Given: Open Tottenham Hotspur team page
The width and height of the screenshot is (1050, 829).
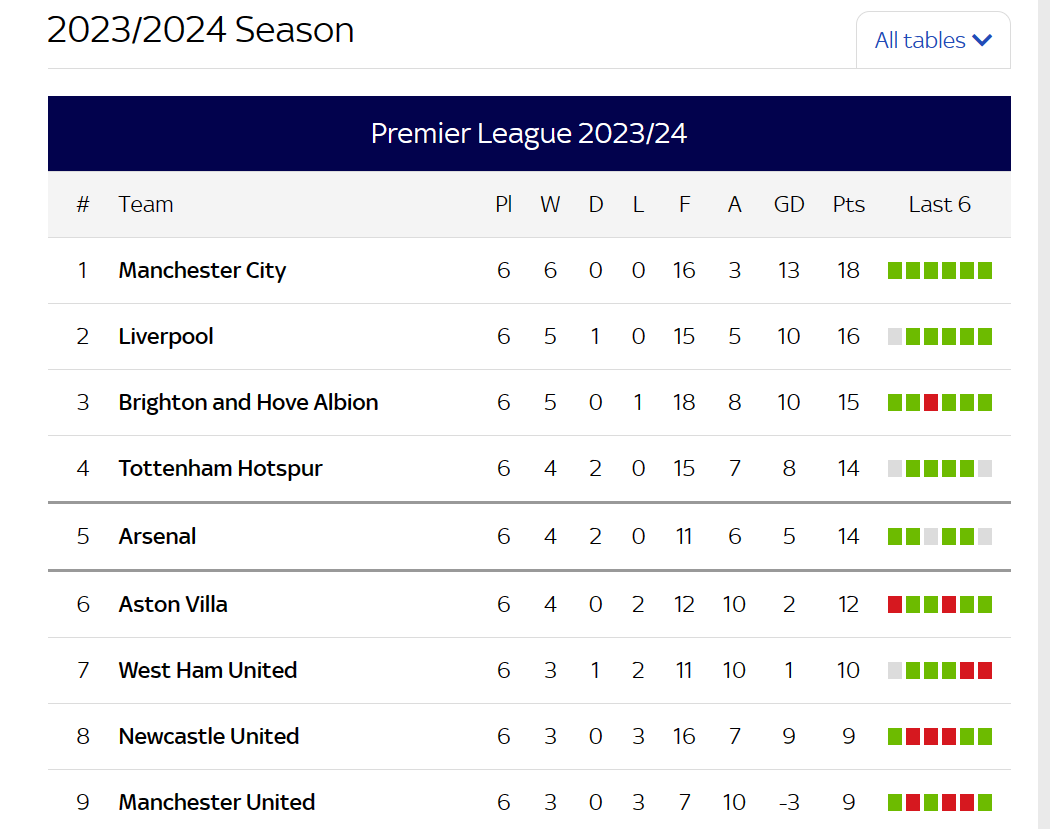Looking at the screenshot, I should tap(220, 468).
